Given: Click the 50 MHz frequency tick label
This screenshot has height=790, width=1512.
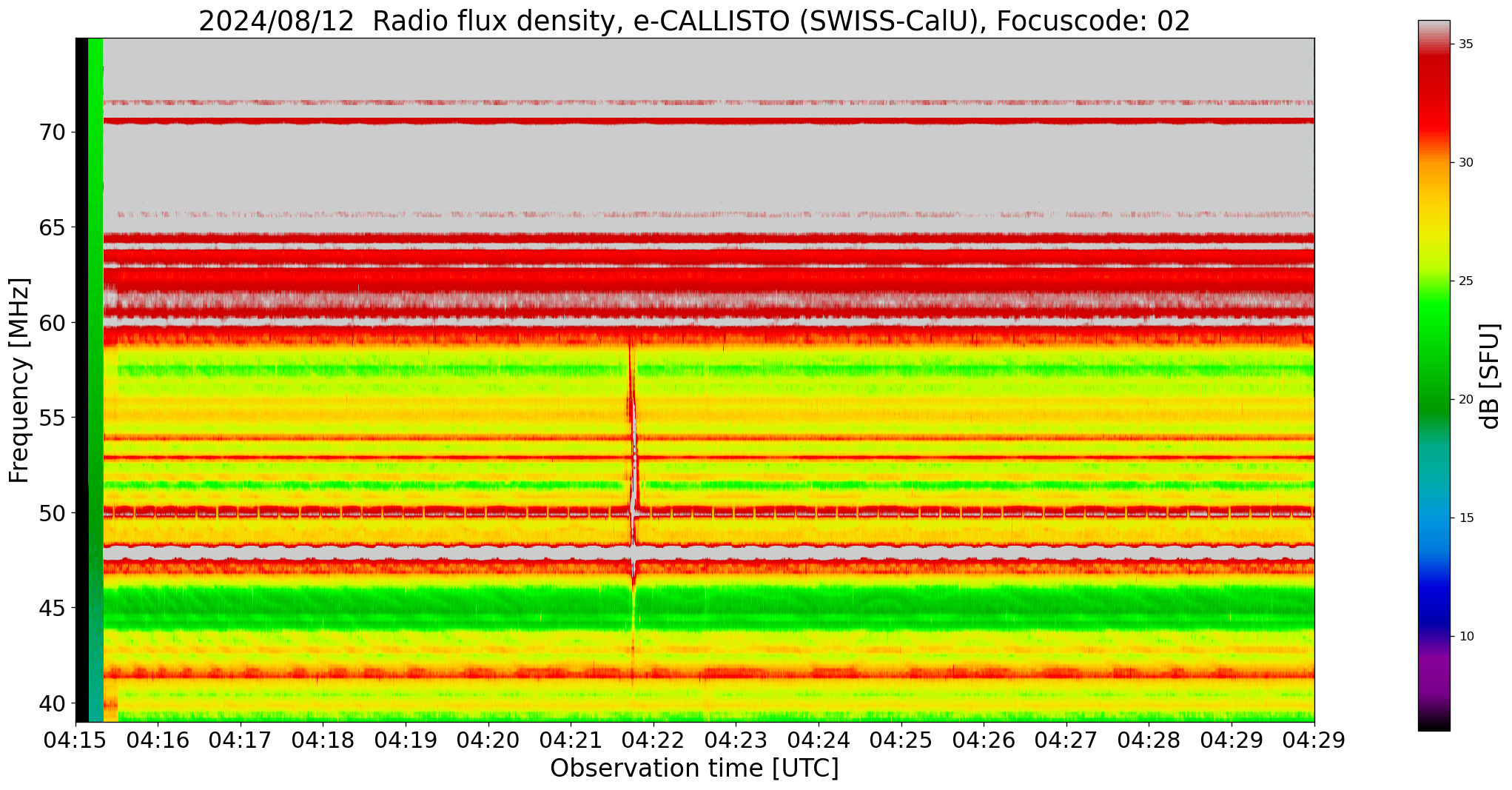Looking at the screenshot, I should point(52,513).
